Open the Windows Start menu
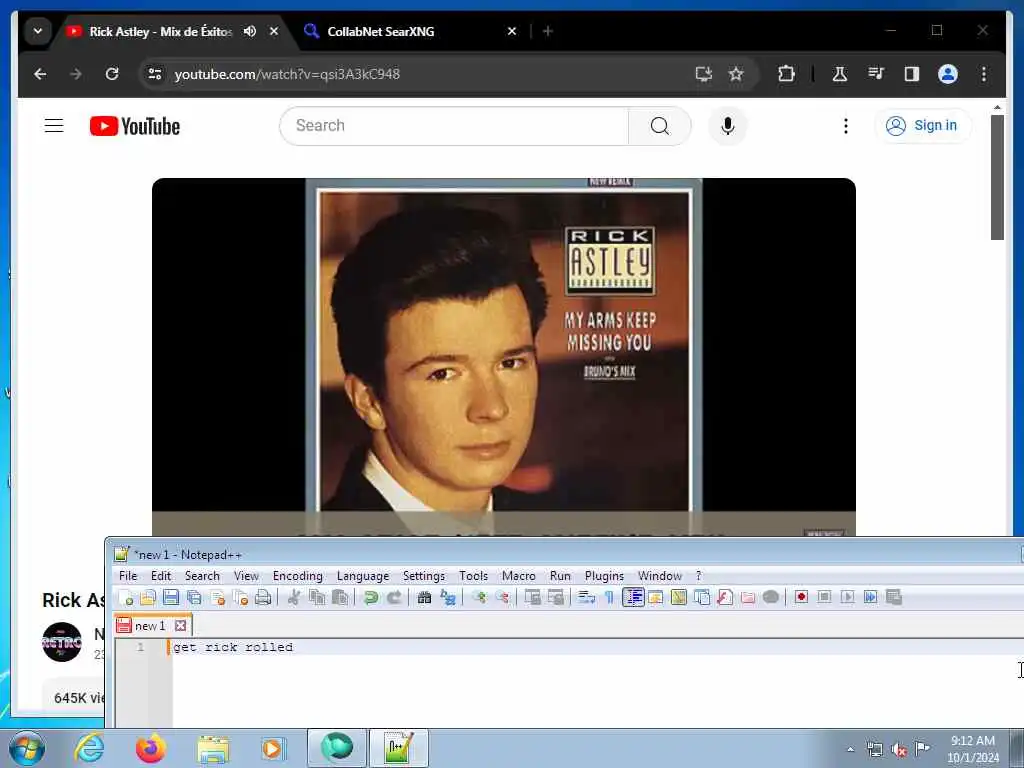 click(x=27, y=748)
